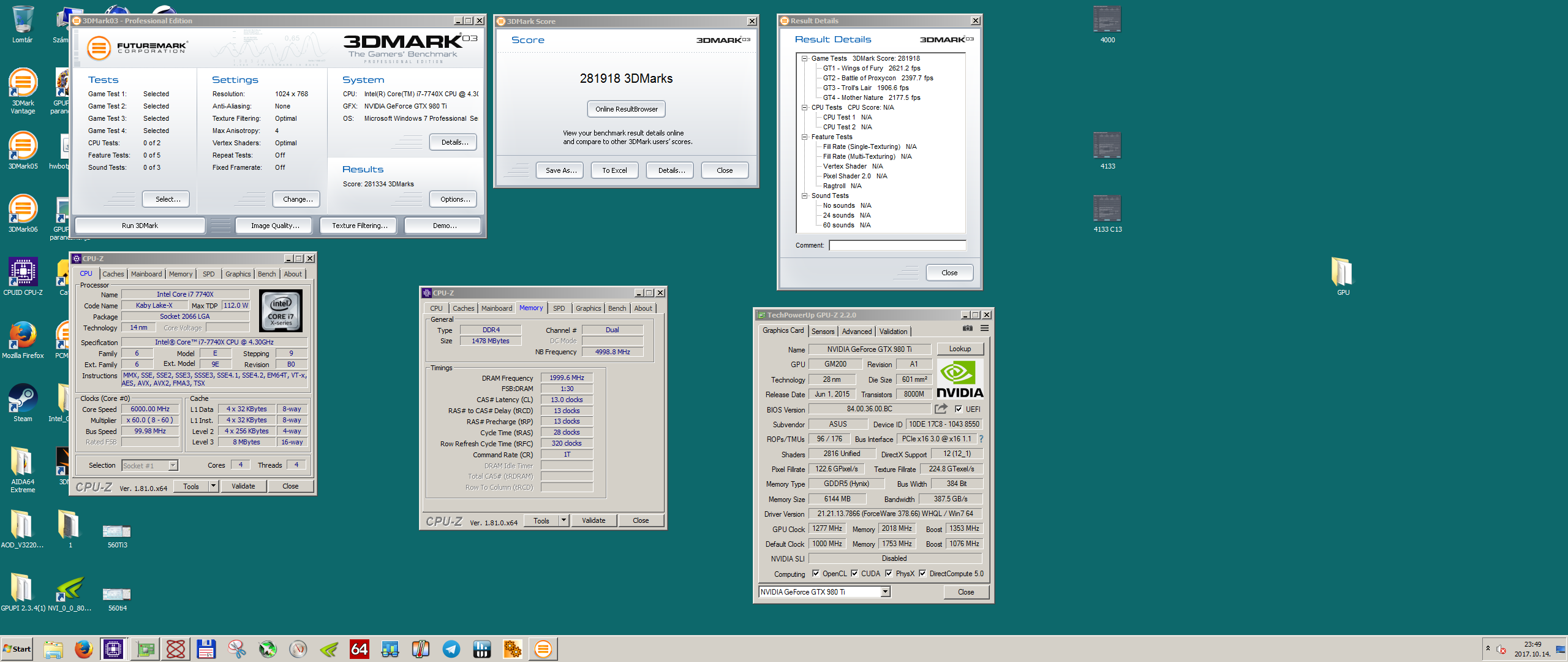Click the BIOS version export arrow icon
The image size is (1568, 662).
pyautogui.click(x=941, y=409)
